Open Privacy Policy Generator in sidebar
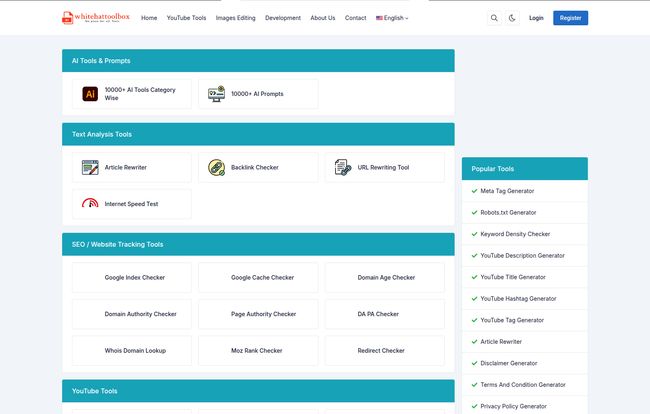The image size is (650, 414). point(513,407)
